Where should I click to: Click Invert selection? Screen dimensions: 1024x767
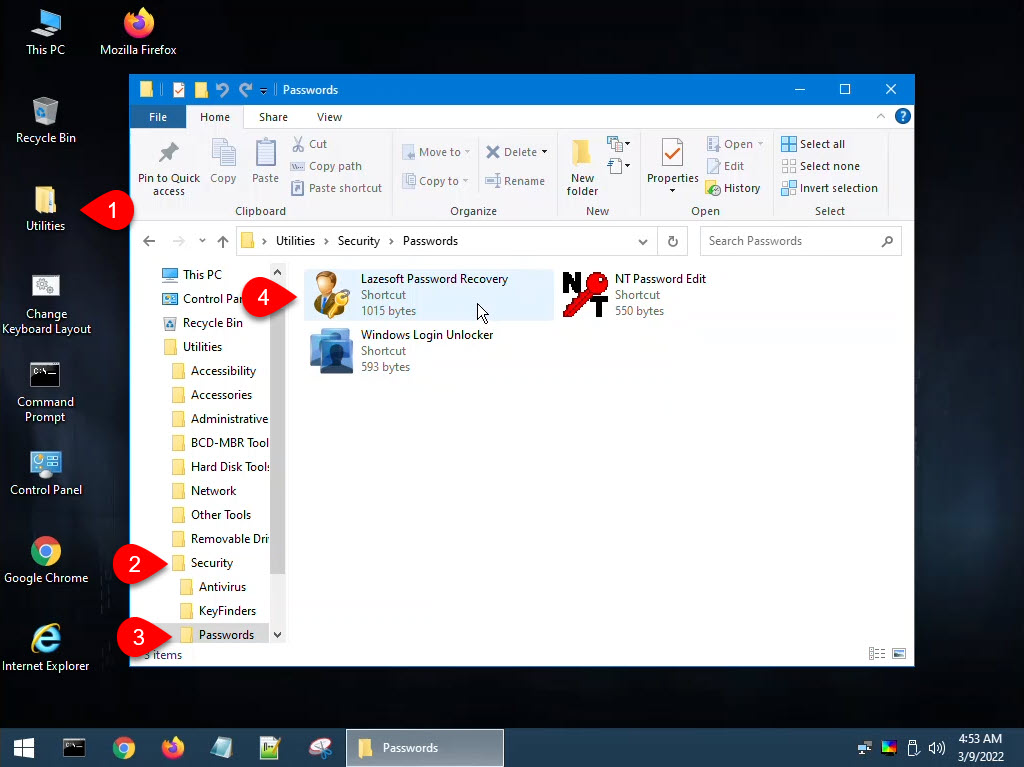point(829,188)
